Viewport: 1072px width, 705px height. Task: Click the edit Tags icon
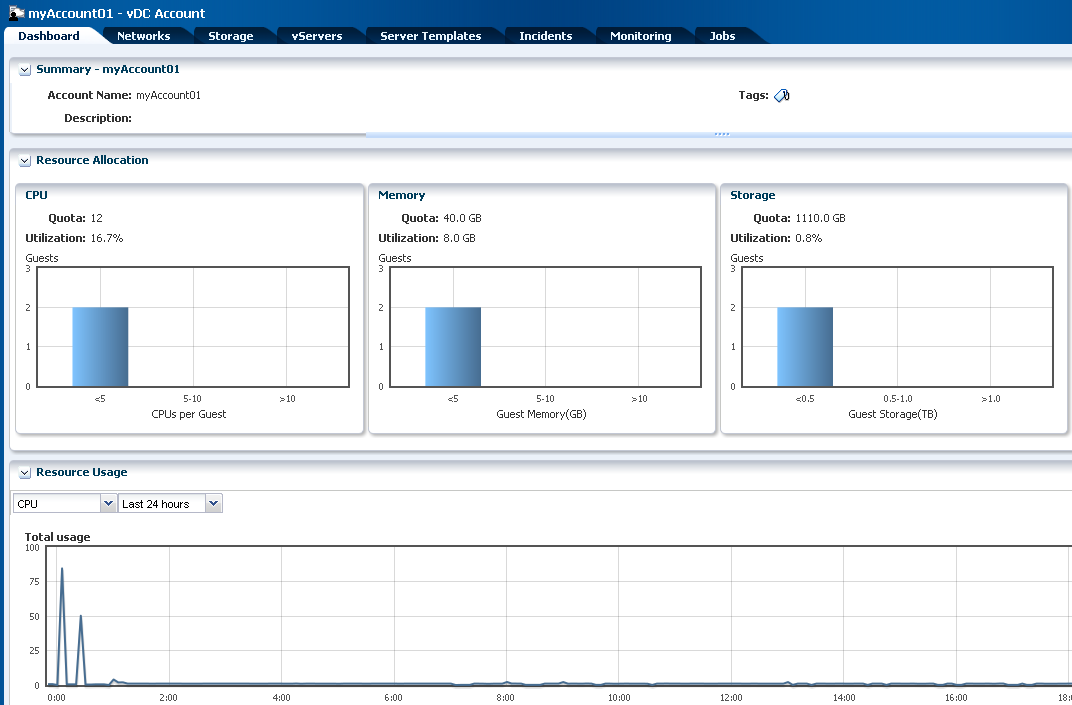tap(781, 96)
